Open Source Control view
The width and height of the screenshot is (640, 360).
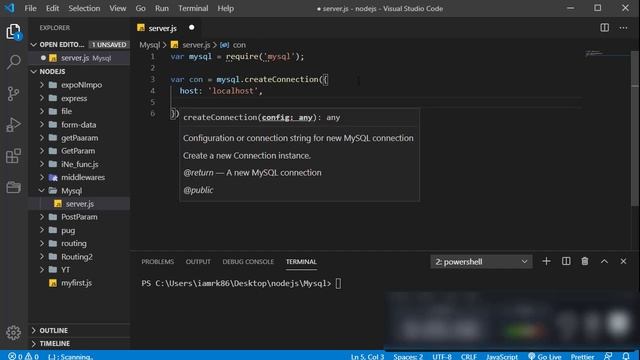[13, 93]
